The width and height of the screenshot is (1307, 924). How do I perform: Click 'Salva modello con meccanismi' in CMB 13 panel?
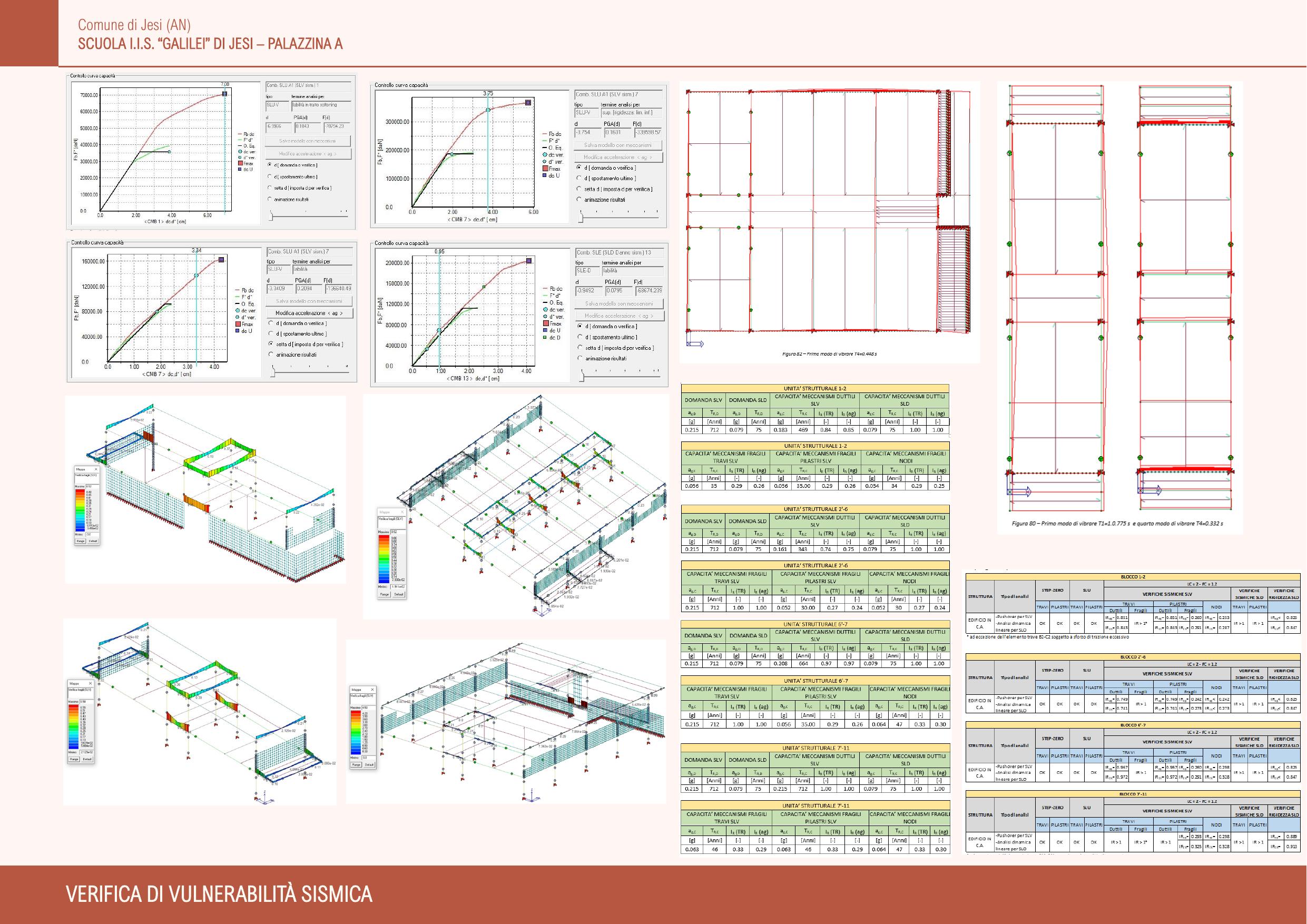coord(619,303)
